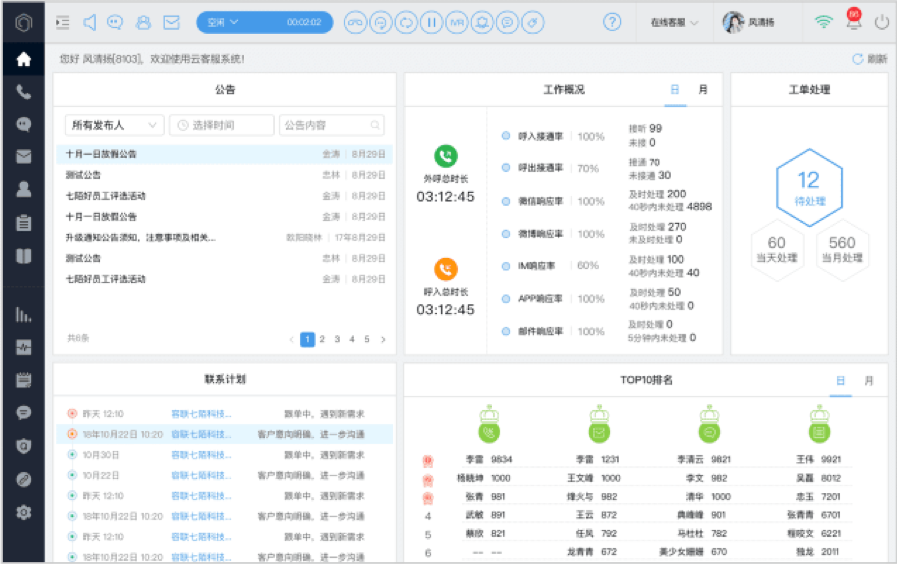Open the mail envelope sidebar section
This screenshot has width=897, height=564.
pos(23,156)
